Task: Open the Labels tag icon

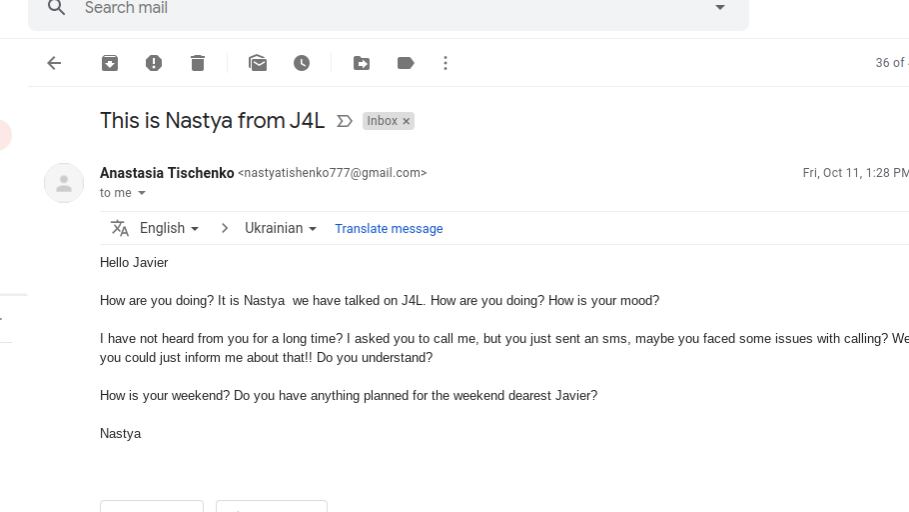Action: coord(405,63)
